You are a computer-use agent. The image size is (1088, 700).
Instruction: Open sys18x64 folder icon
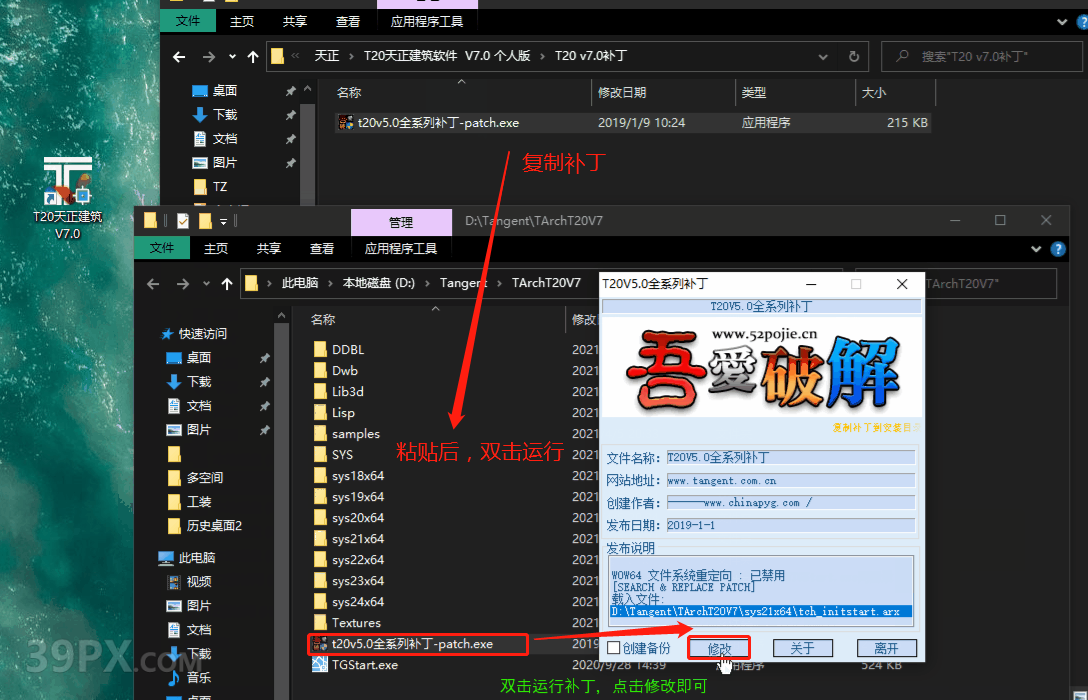click(x=321, y=475)
